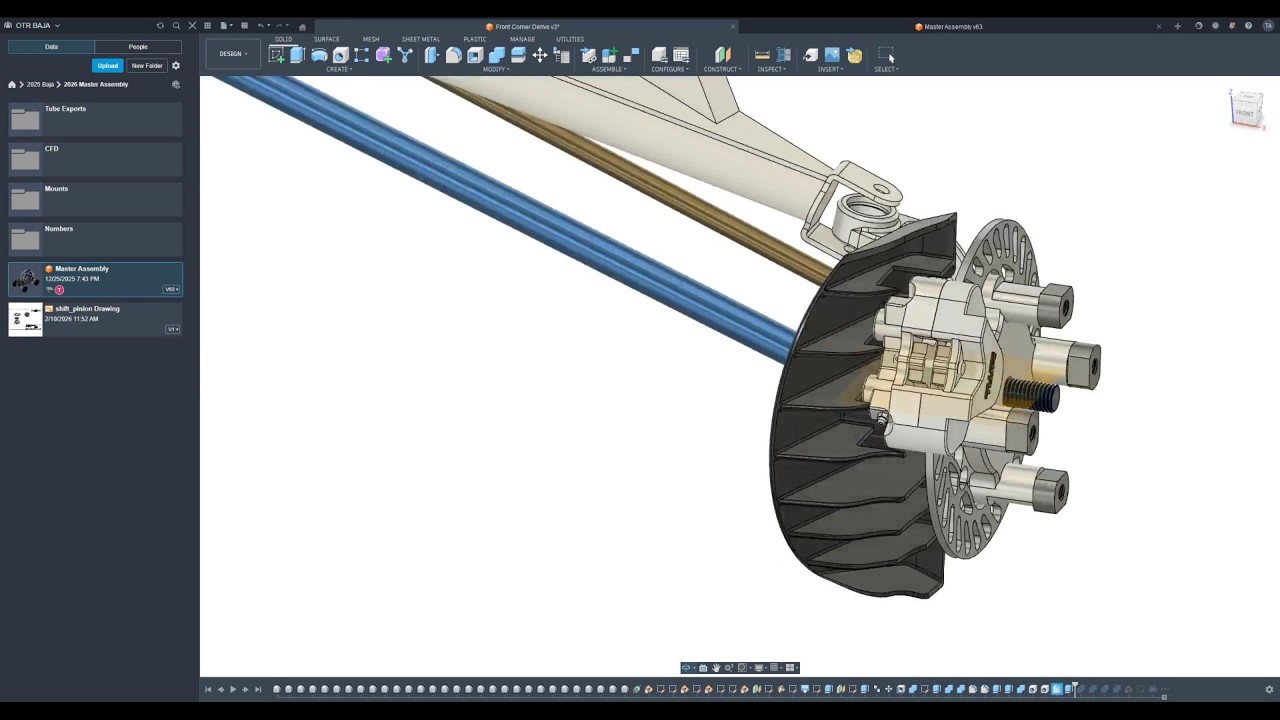Select the Press Pull tool
Screen dimensions: 1280x720
tap(432, 55)
